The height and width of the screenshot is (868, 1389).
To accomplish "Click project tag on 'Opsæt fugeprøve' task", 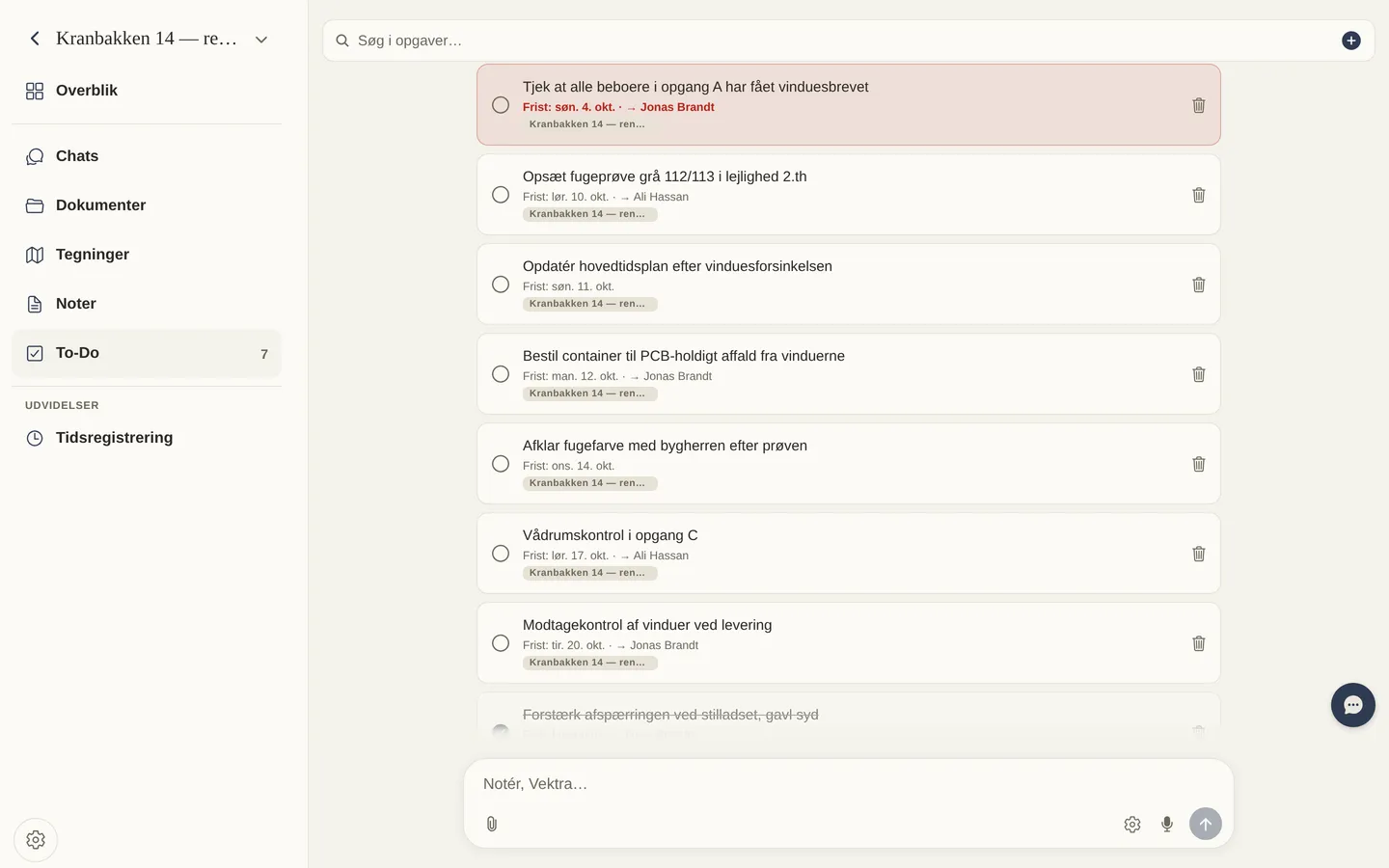I will coord(590,214).
